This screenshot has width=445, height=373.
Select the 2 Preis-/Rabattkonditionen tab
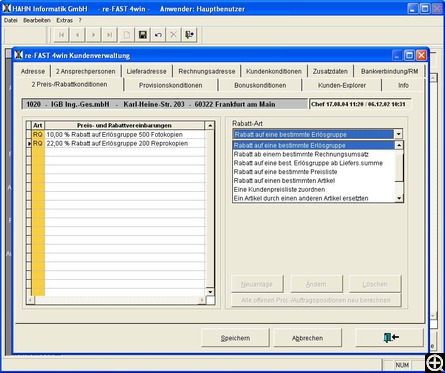69,84
